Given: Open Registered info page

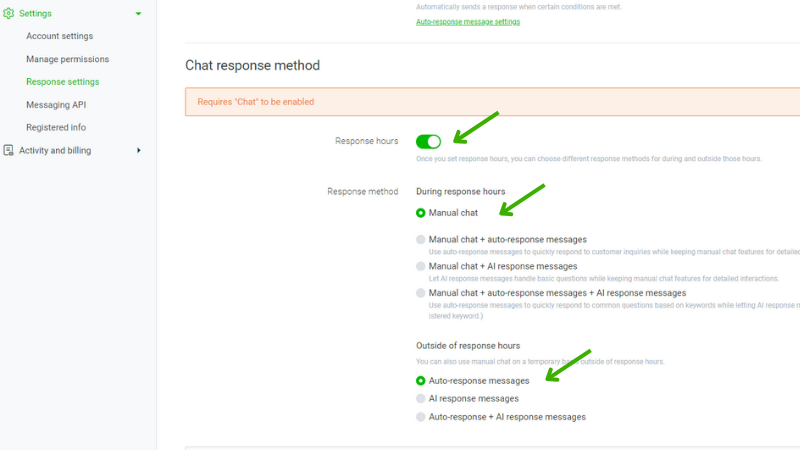Looking at the screenshot, I should tap(56, 128).
